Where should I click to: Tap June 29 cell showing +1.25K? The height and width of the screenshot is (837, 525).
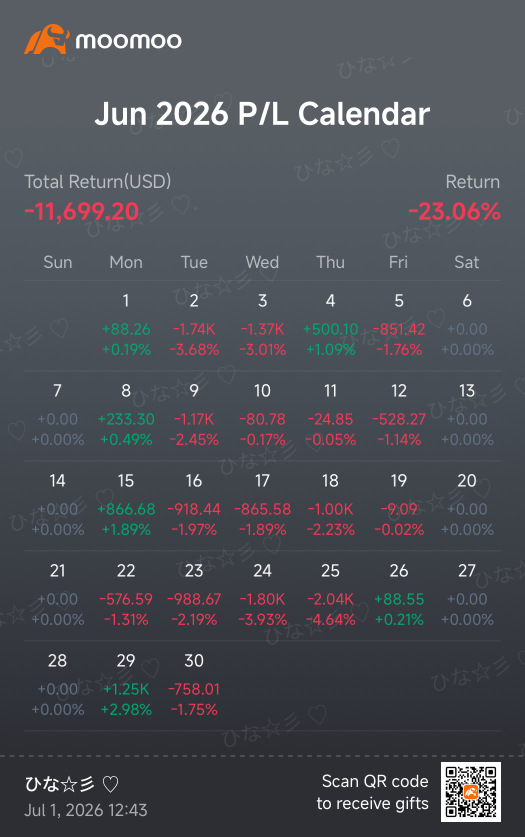126,685
